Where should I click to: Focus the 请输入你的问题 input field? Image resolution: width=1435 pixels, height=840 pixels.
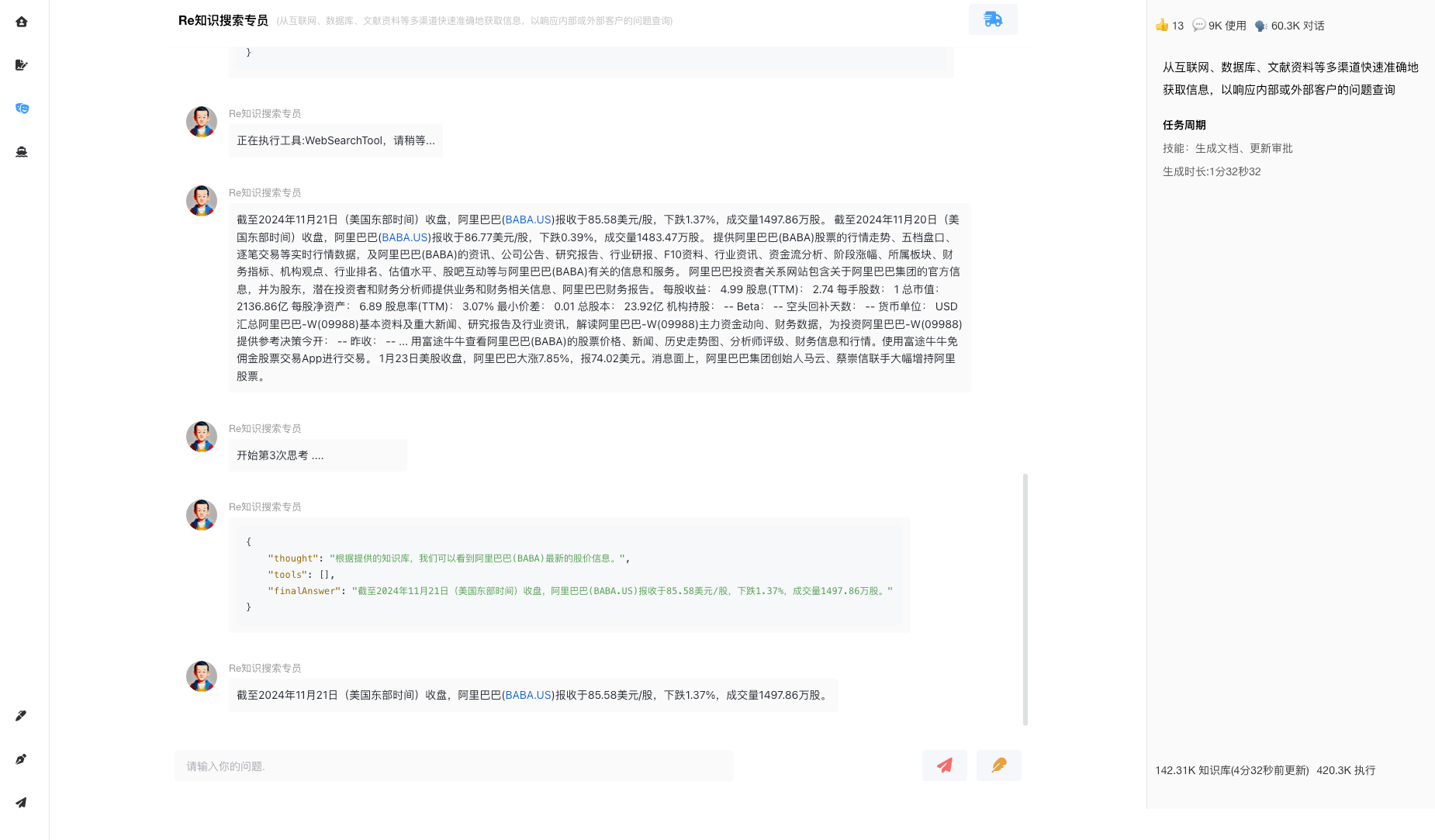pos(454,766)
